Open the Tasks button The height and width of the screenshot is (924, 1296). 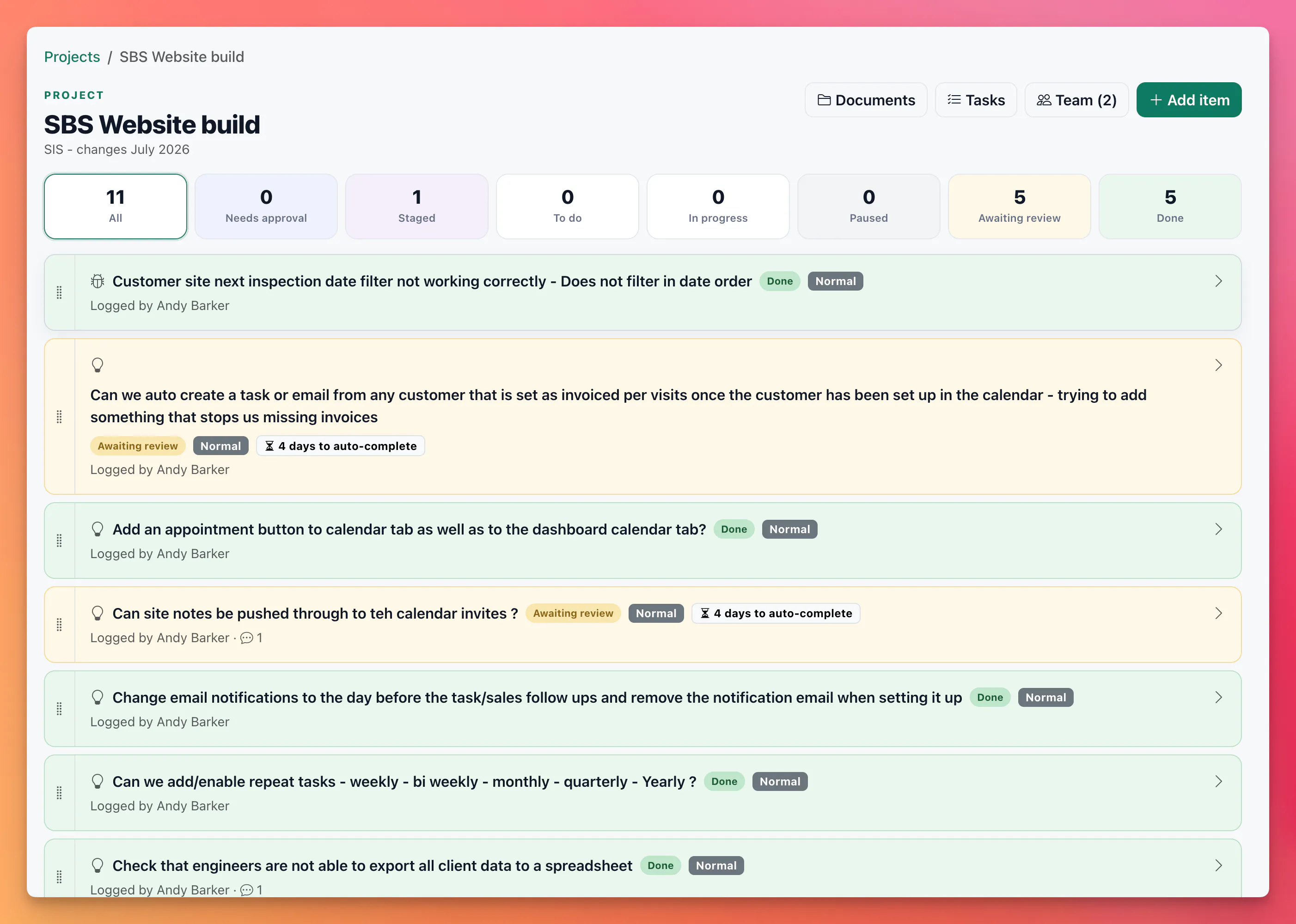(976, 100)
